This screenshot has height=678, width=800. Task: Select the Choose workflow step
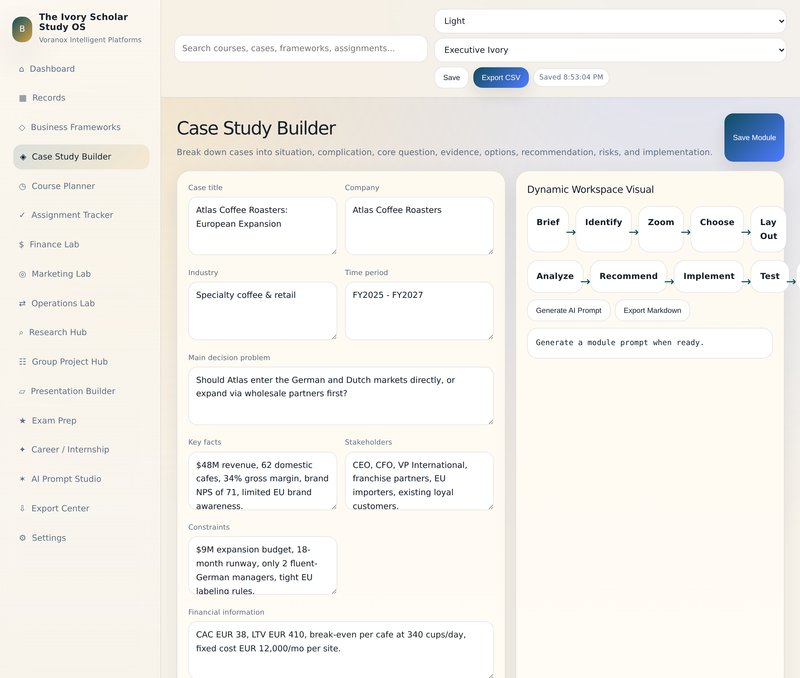coord(717,229)
